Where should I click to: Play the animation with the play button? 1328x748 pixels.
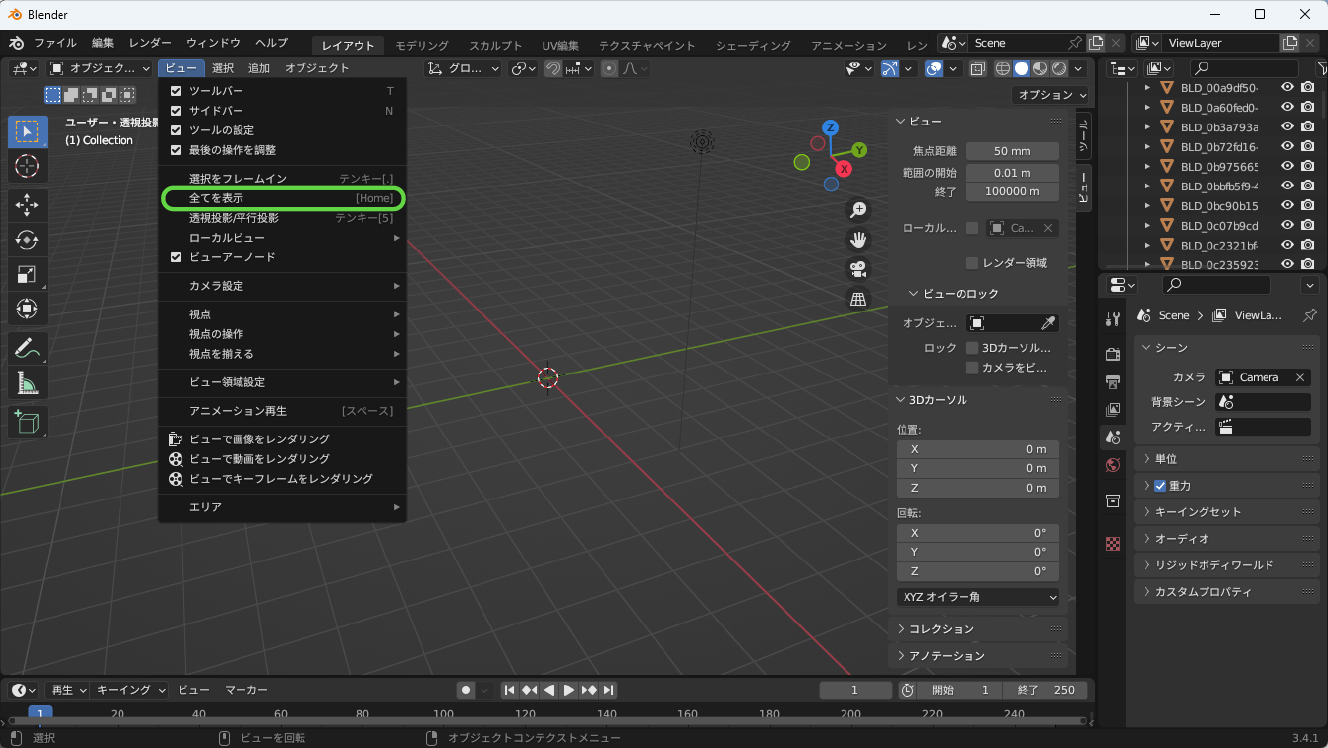coord(569,690)
